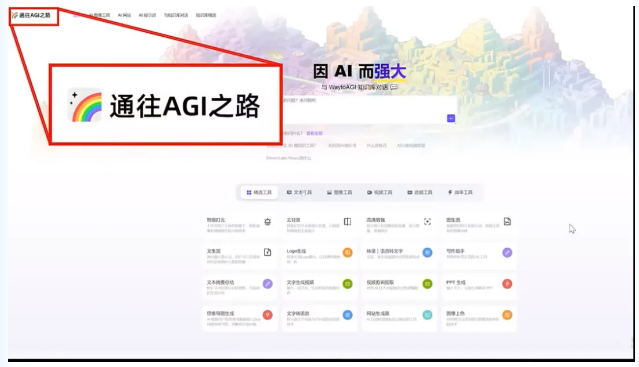Screen dimensions: 639x367
Task: Submit the question with the purple send button
Action: [451, 118]
